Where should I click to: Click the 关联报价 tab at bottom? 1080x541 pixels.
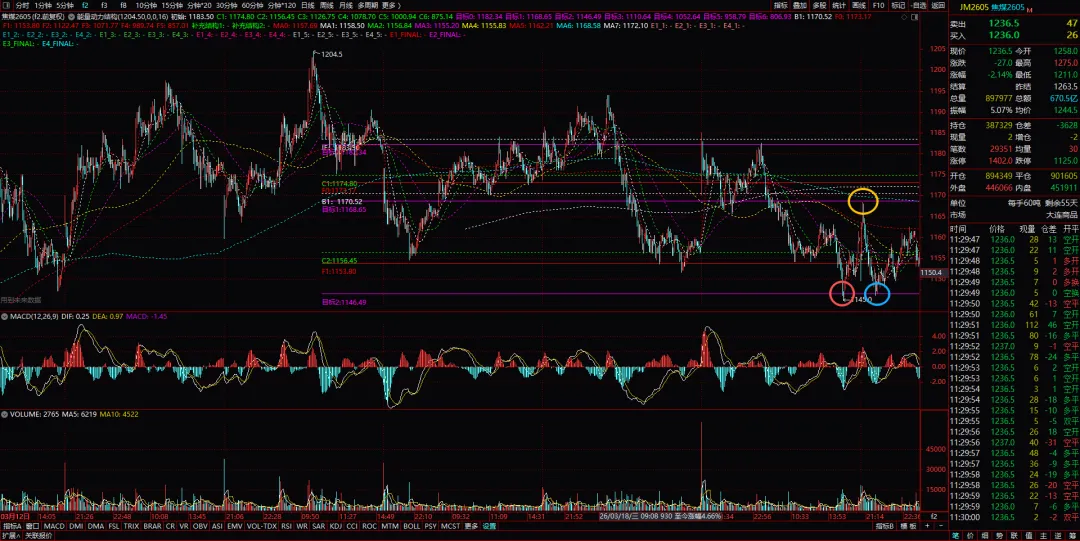pos(39,535)
